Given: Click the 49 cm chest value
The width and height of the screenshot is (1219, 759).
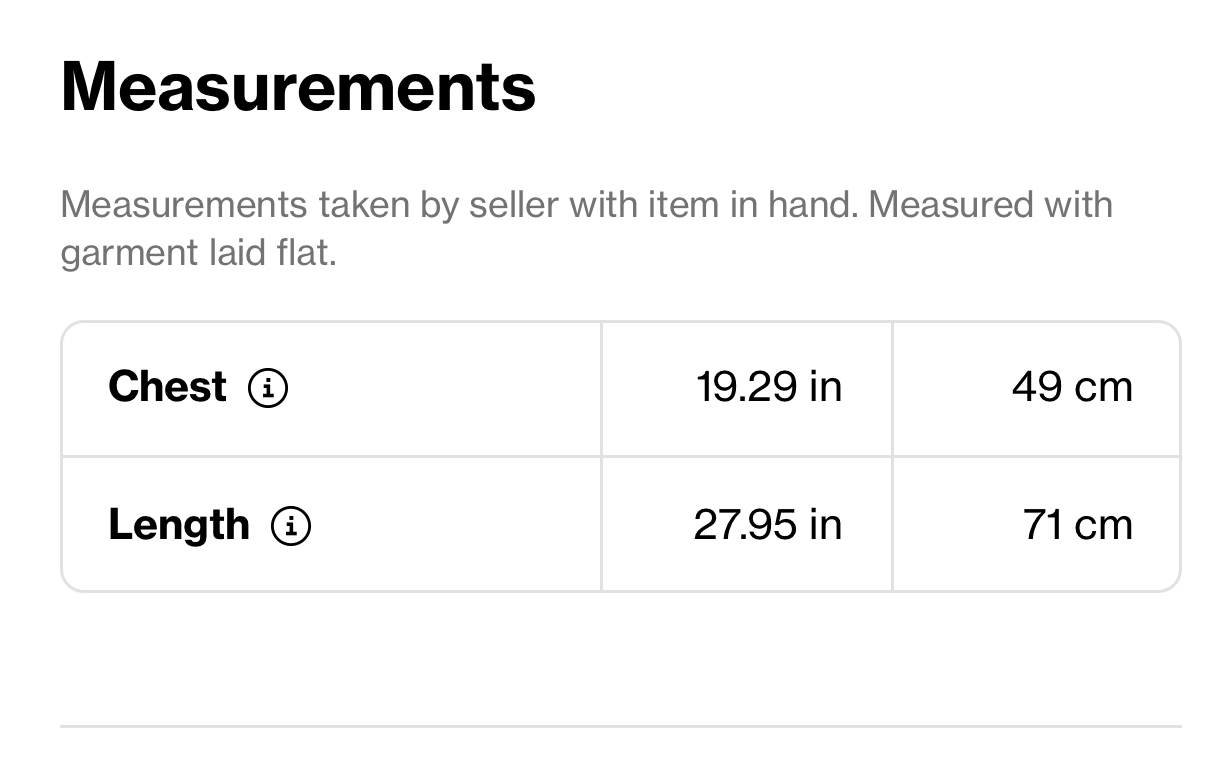Looking at the screenshot, I should tap(1072, 387).
